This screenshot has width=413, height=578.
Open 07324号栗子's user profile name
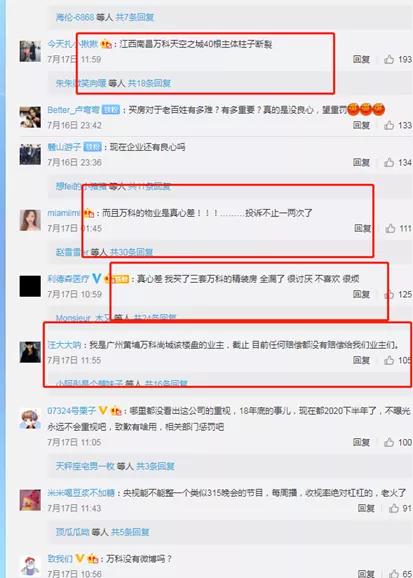(72, 411)
